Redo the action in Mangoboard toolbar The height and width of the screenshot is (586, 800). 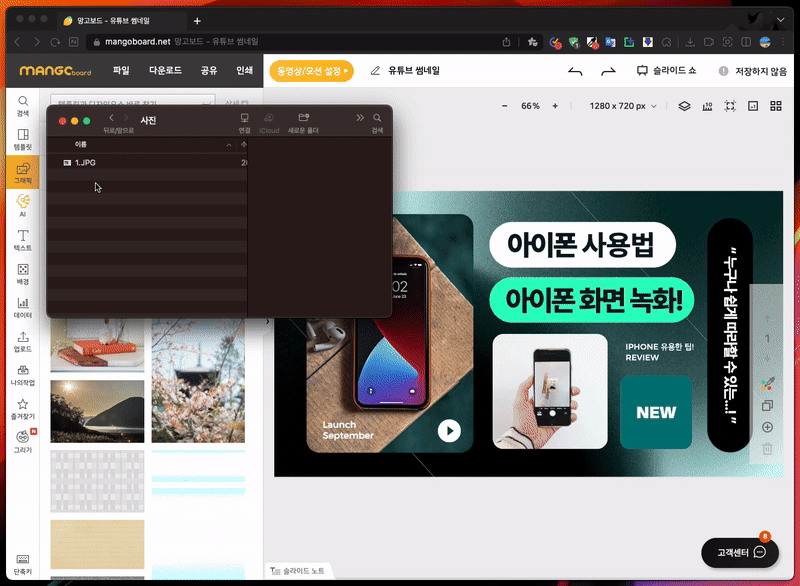pyautogui.click(x=608, y=71)
